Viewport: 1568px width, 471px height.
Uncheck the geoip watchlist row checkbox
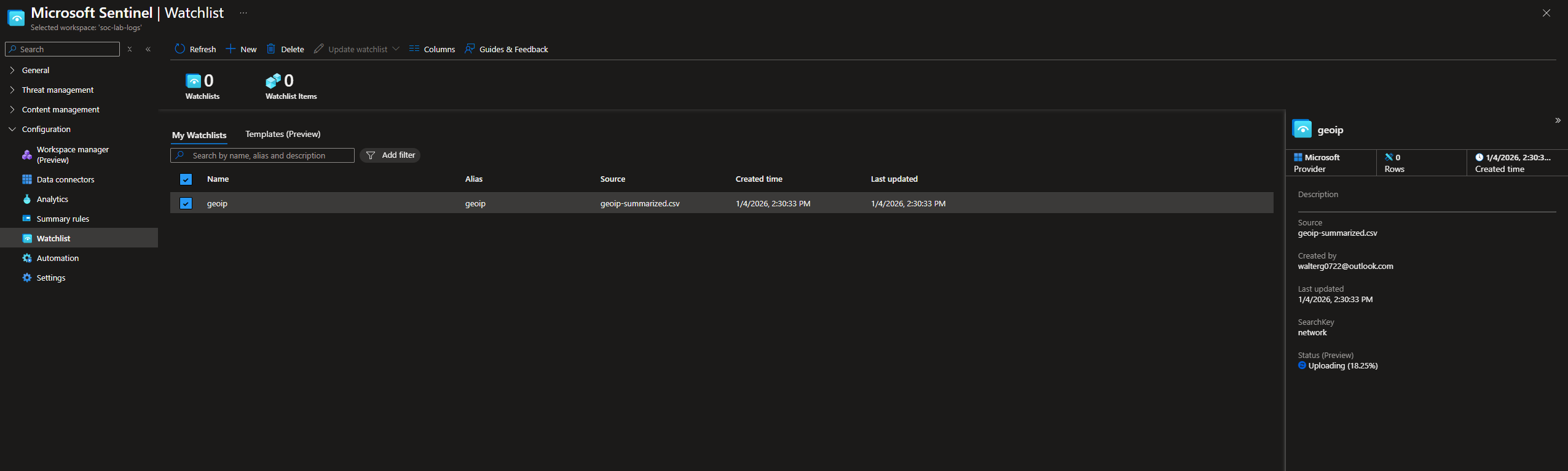click(186, 203)
